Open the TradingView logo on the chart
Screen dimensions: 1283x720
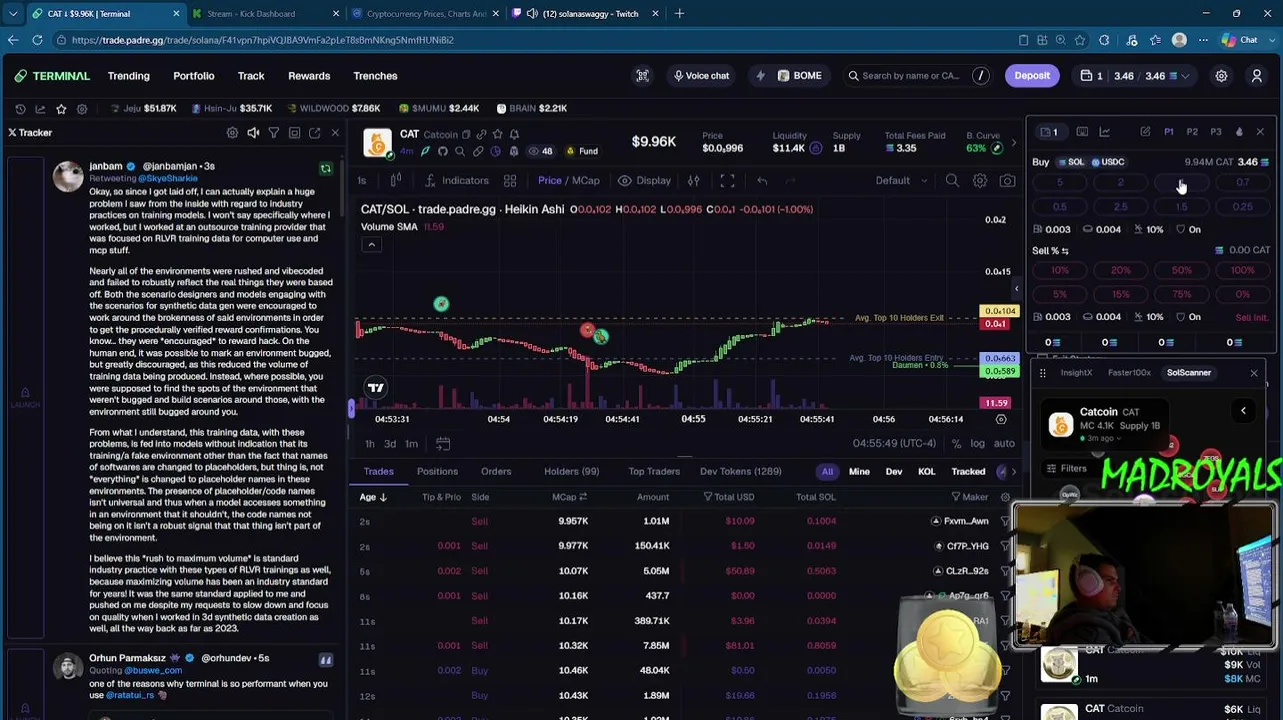click(x=376, y=387)
